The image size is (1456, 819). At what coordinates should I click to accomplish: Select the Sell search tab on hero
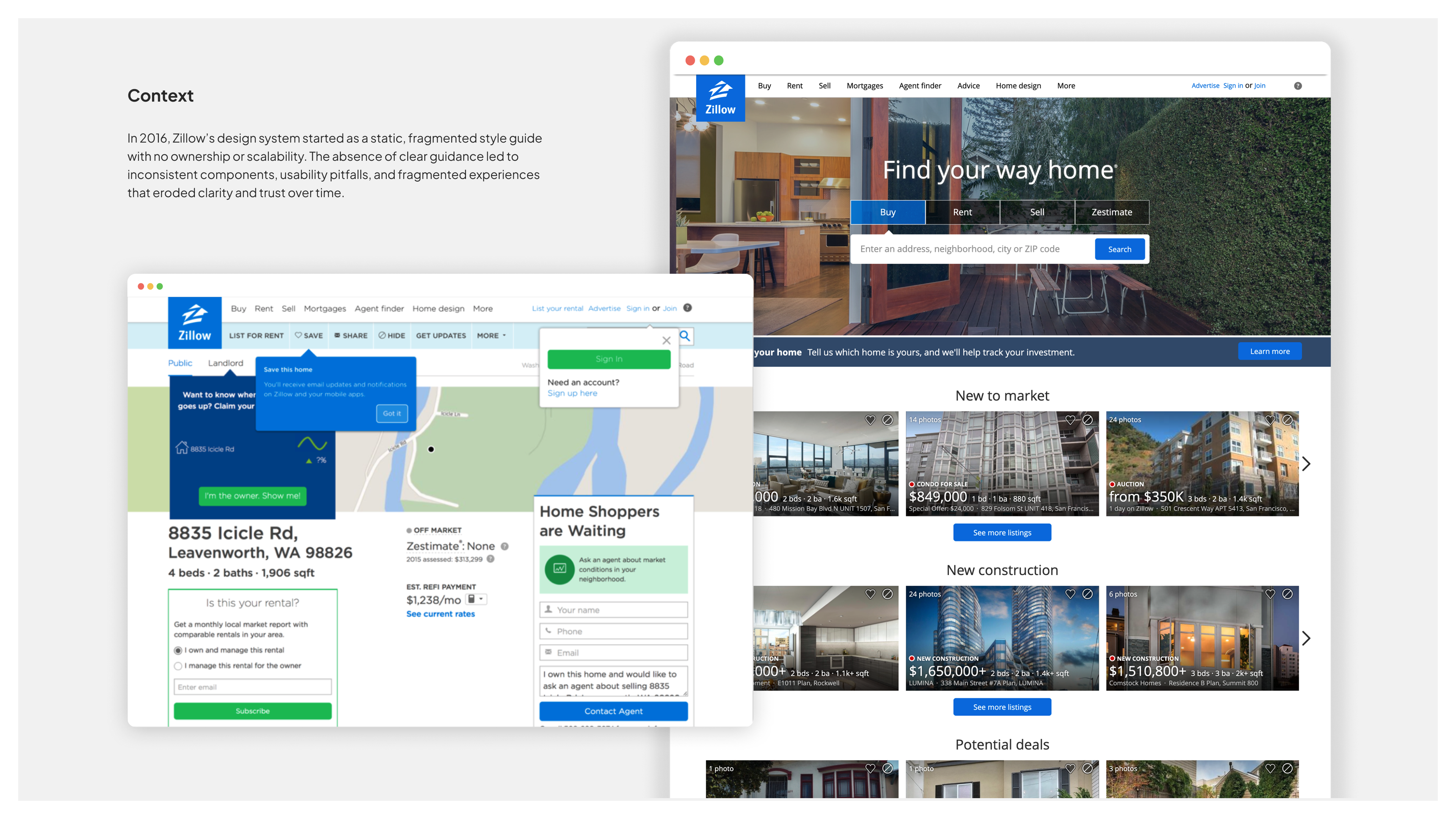(1037, 212)
